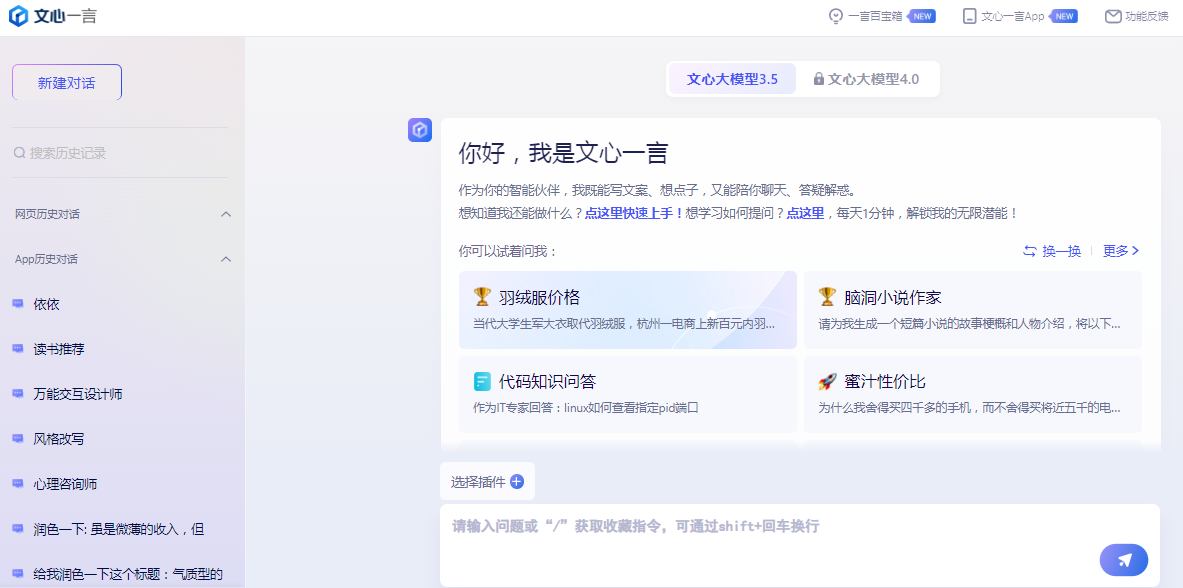Click trophy icon on 羽绒服价格 card

(x=482, y=297)
